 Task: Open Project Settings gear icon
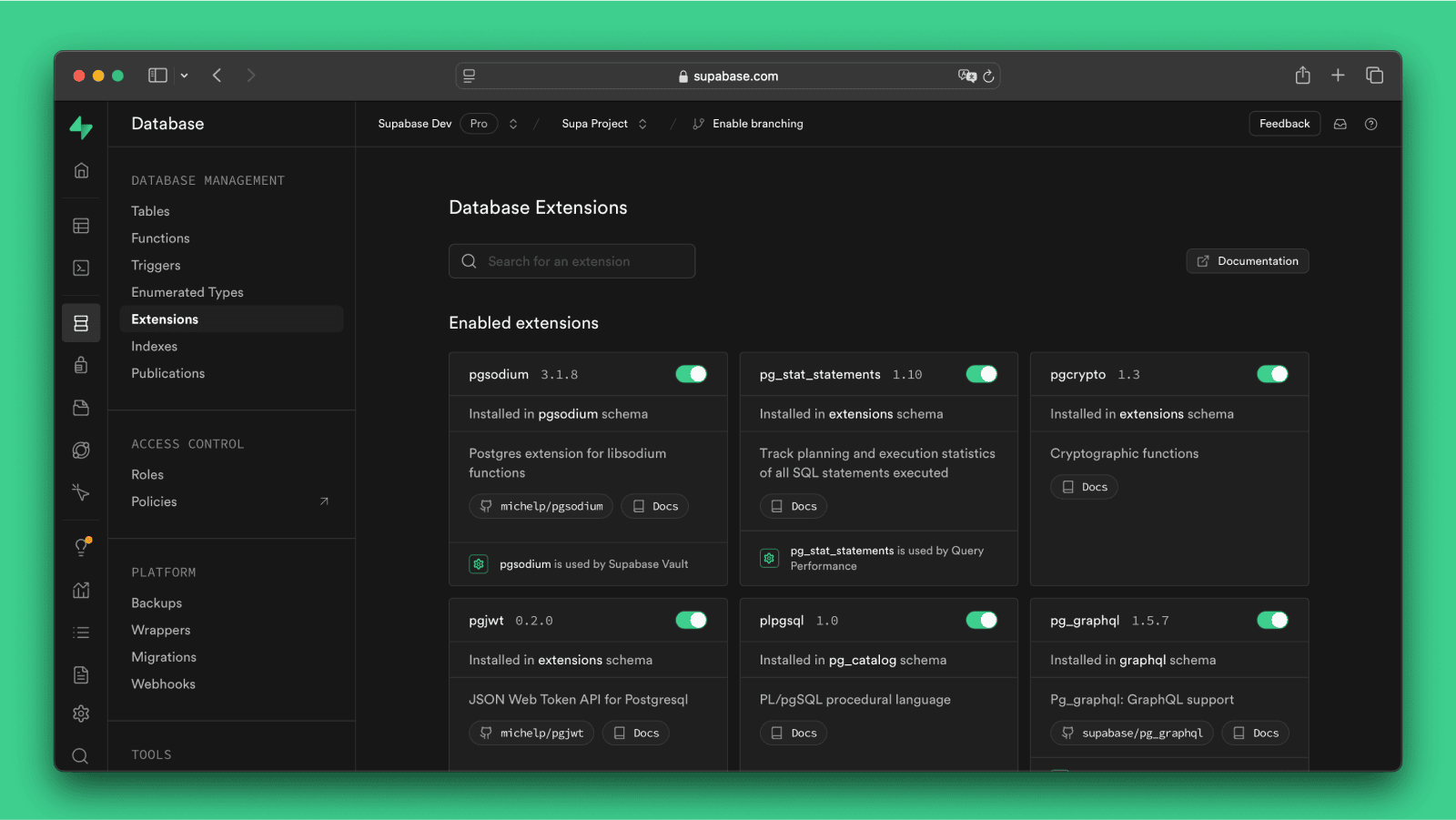click(x=81, y=714)
